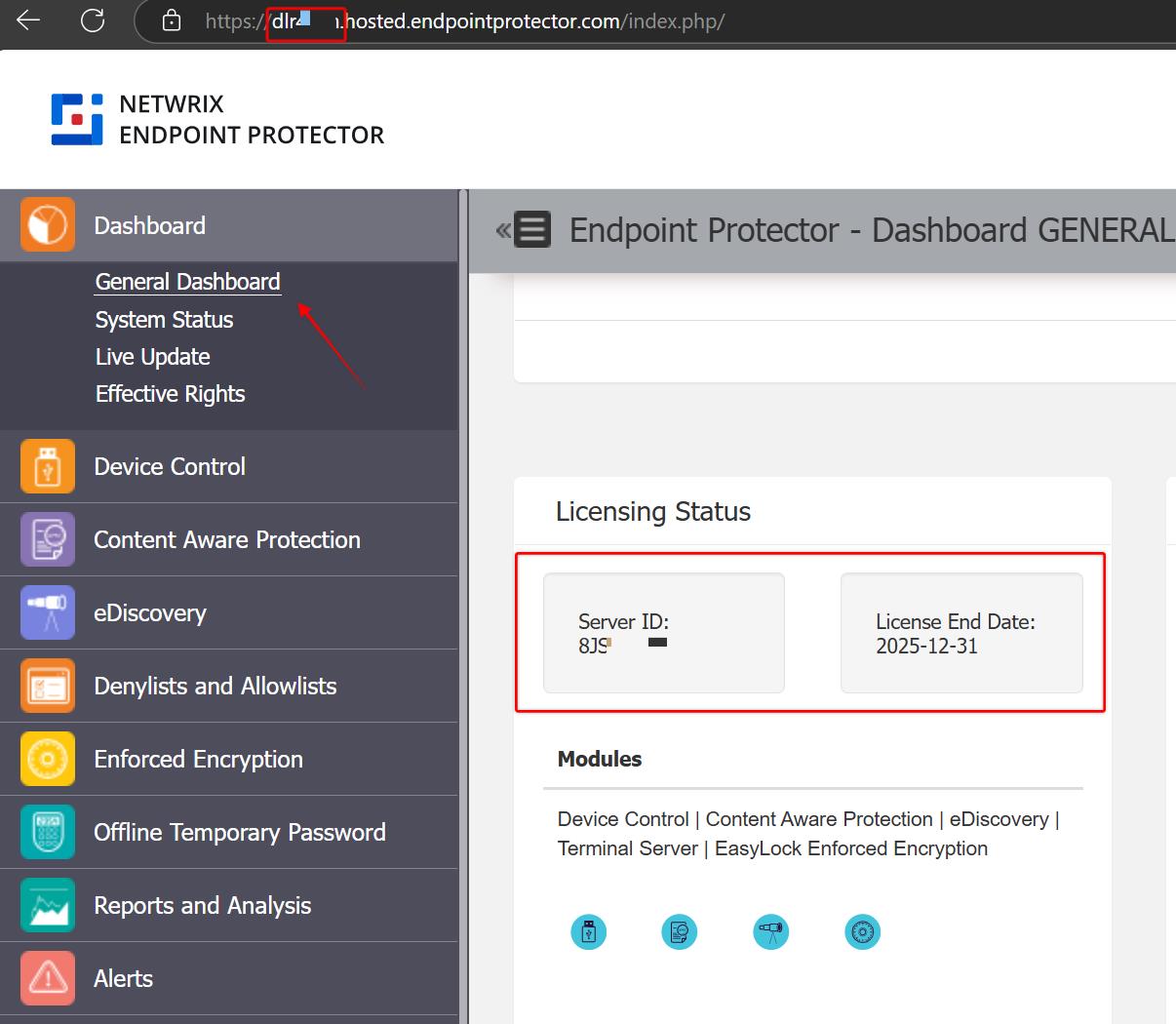This screenshot has height=1024, width=1176.
Task: Click the Alerts warning icon
Action: [48, 978]
